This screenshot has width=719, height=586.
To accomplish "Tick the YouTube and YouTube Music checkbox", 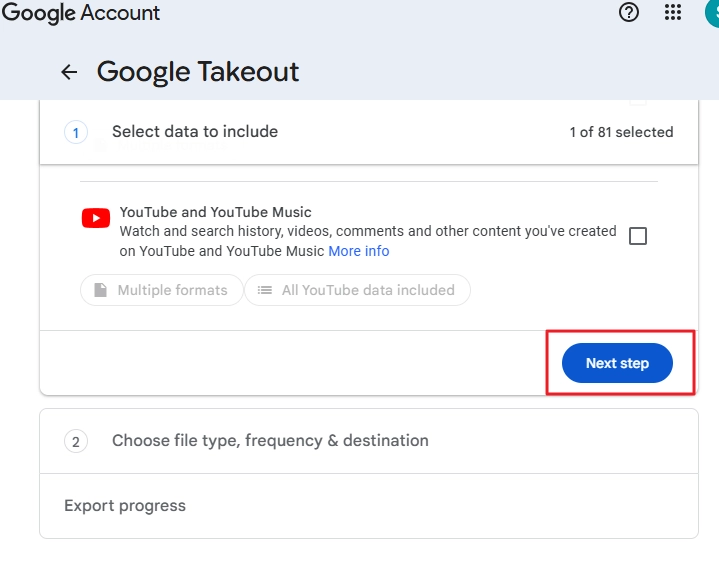I will tap(638, 236).
